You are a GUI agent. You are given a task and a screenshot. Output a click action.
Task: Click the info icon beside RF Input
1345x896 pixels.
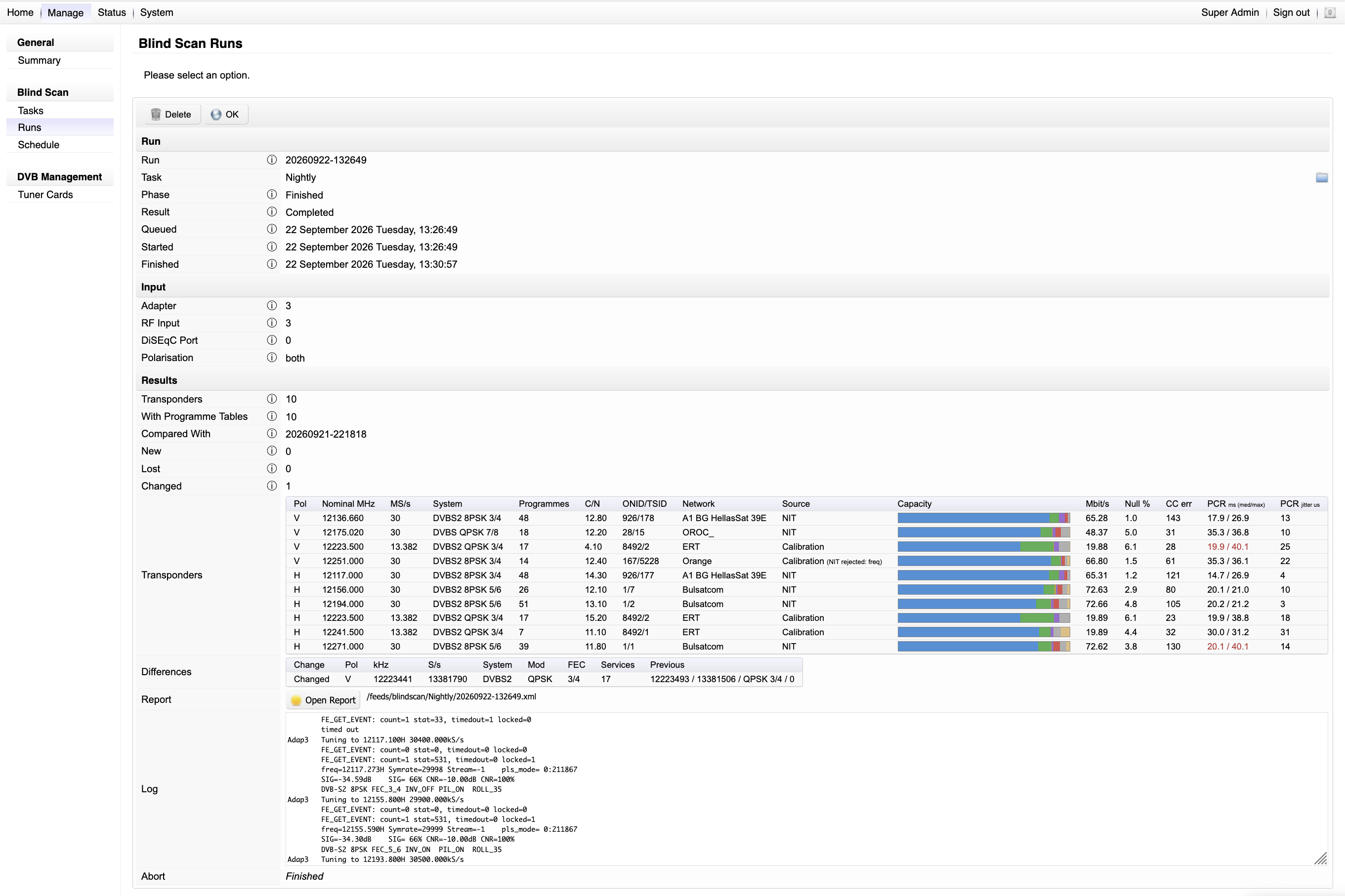click(x=271, y=323)
